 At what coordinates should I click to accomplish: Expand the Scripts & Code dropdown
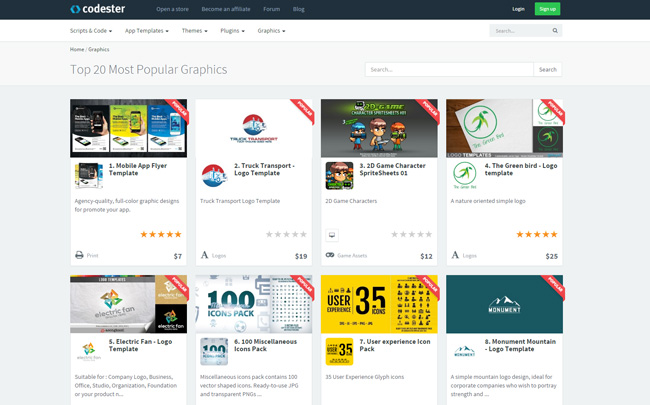pyautogui.click(x=91, y=31)
